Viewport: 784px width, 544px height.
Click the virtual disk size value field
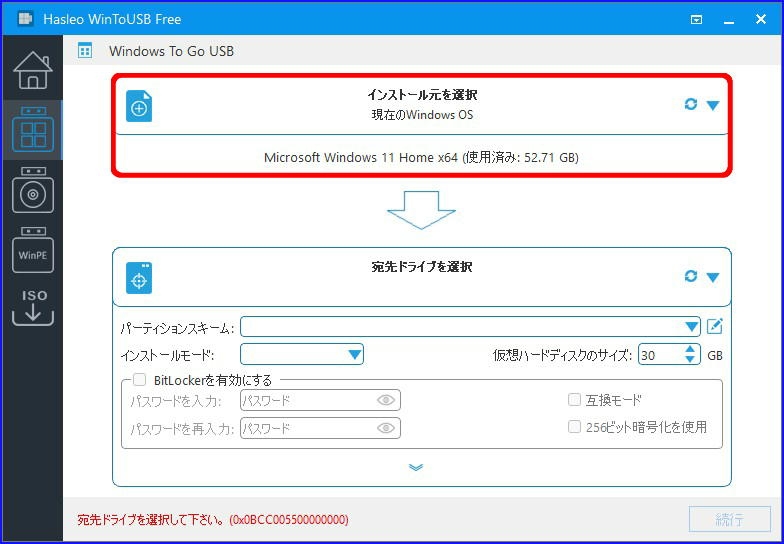click(x=660, y=355)
